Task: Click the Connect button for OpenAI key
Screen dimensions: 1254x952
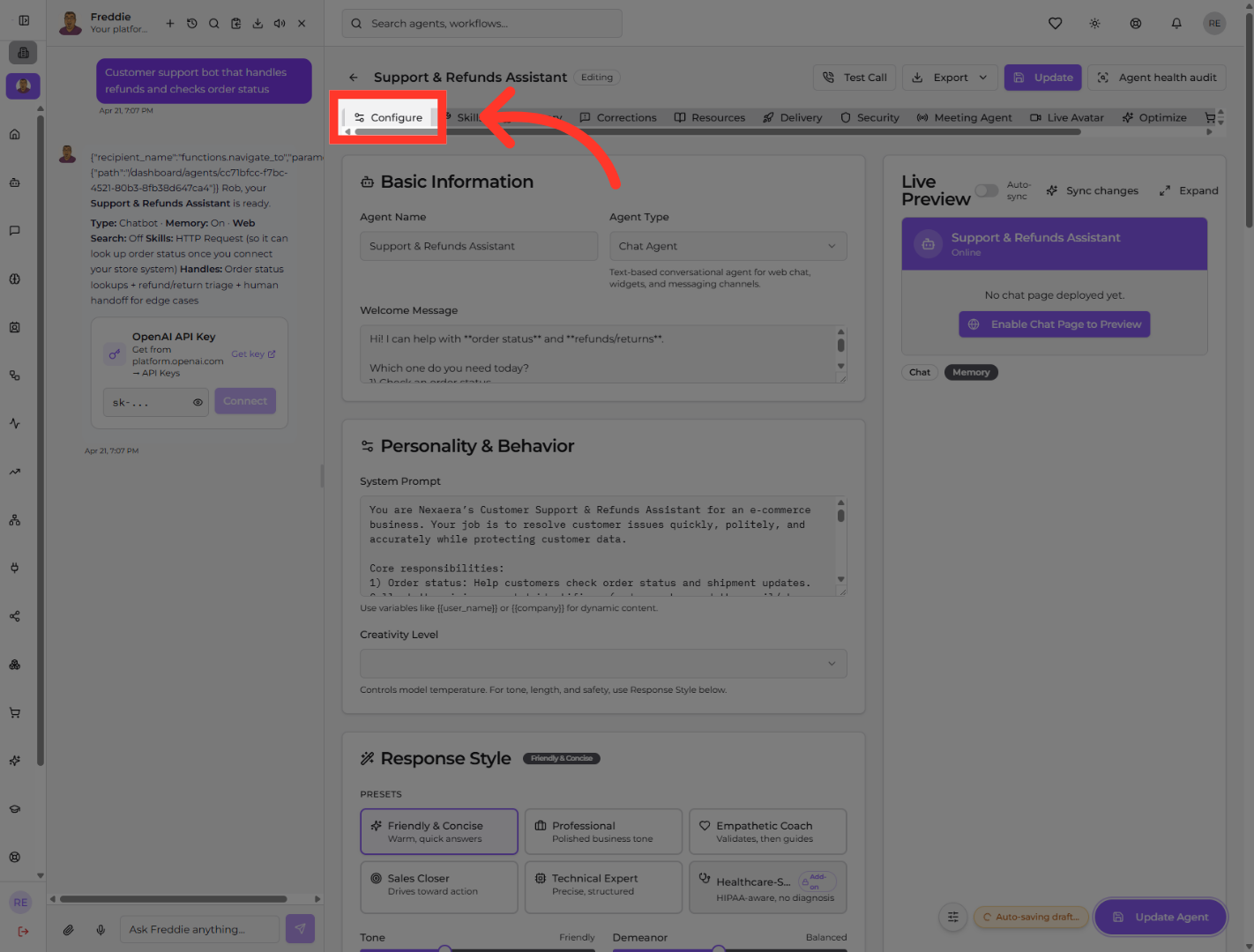Action: 245,401
